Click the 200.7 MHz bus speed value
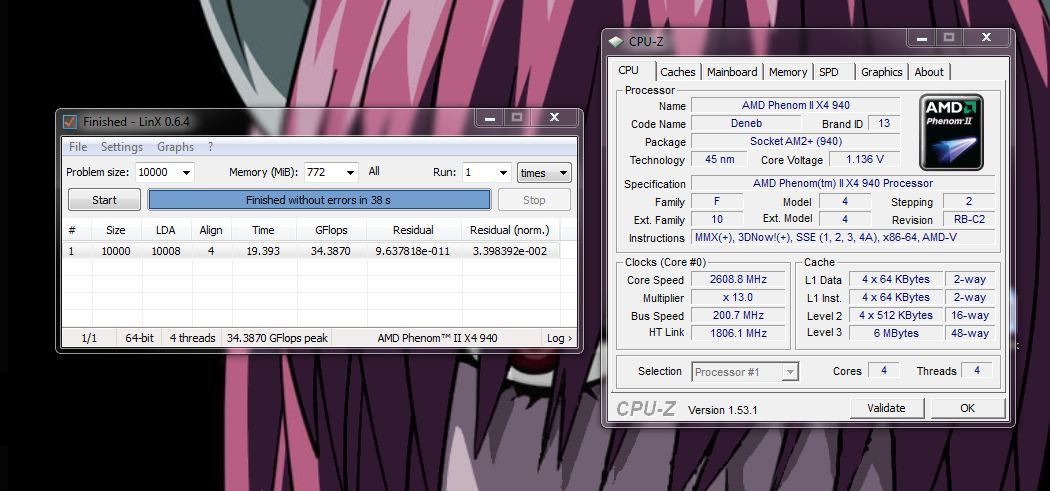This screenshot has width=1050, height=491. tap(739, 315)
